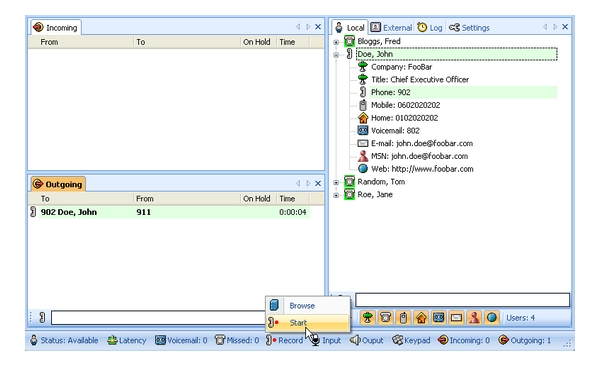Screen dimensions: 600x367
Task: Open Web: http://www.foobar.com entry
Action: (x=422, y=169)
